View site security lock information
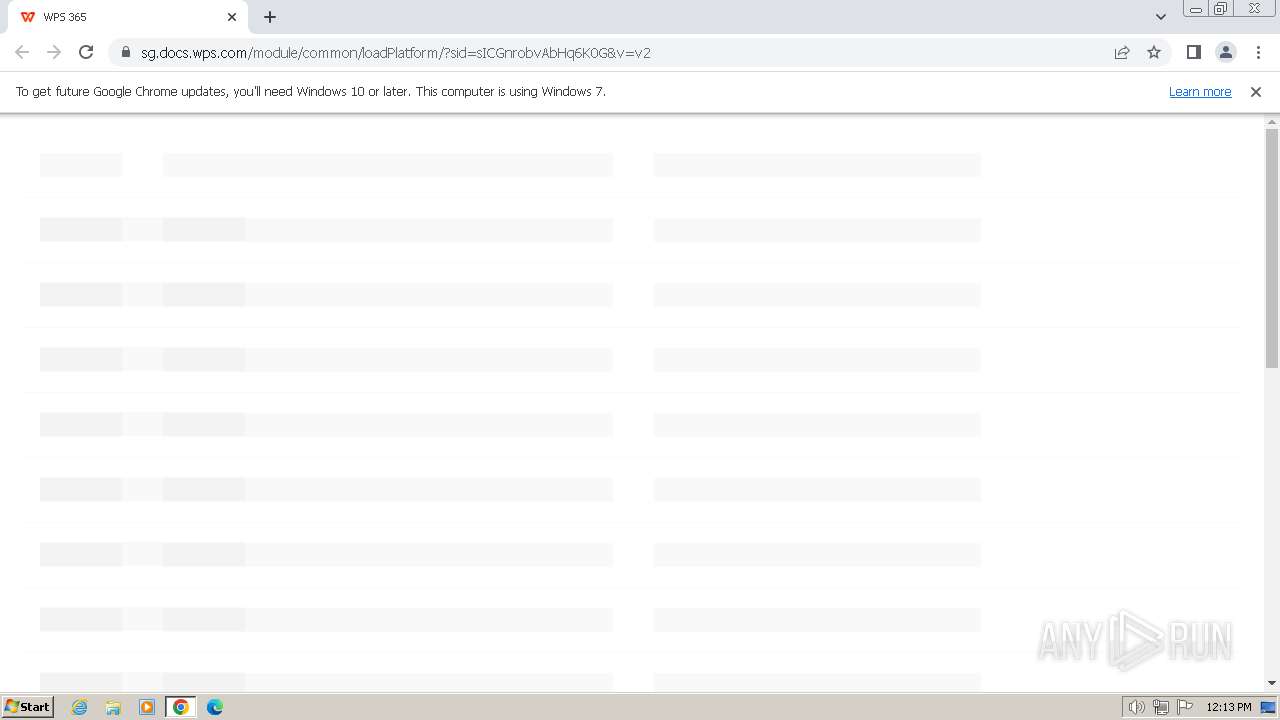1280x720 pixels. (x=126, y=52)
